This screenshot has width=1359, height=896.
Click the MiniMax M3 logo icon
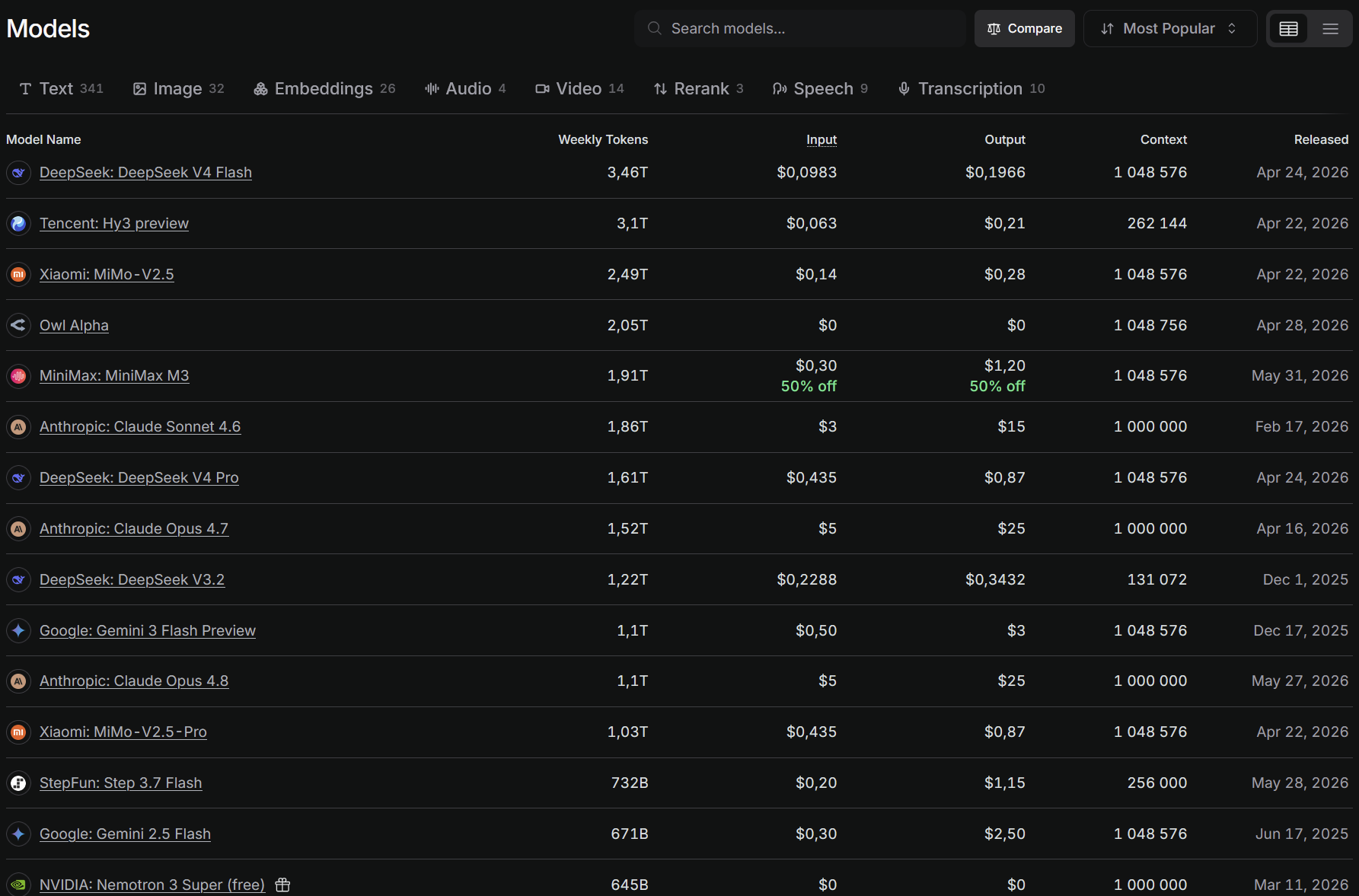18,376
